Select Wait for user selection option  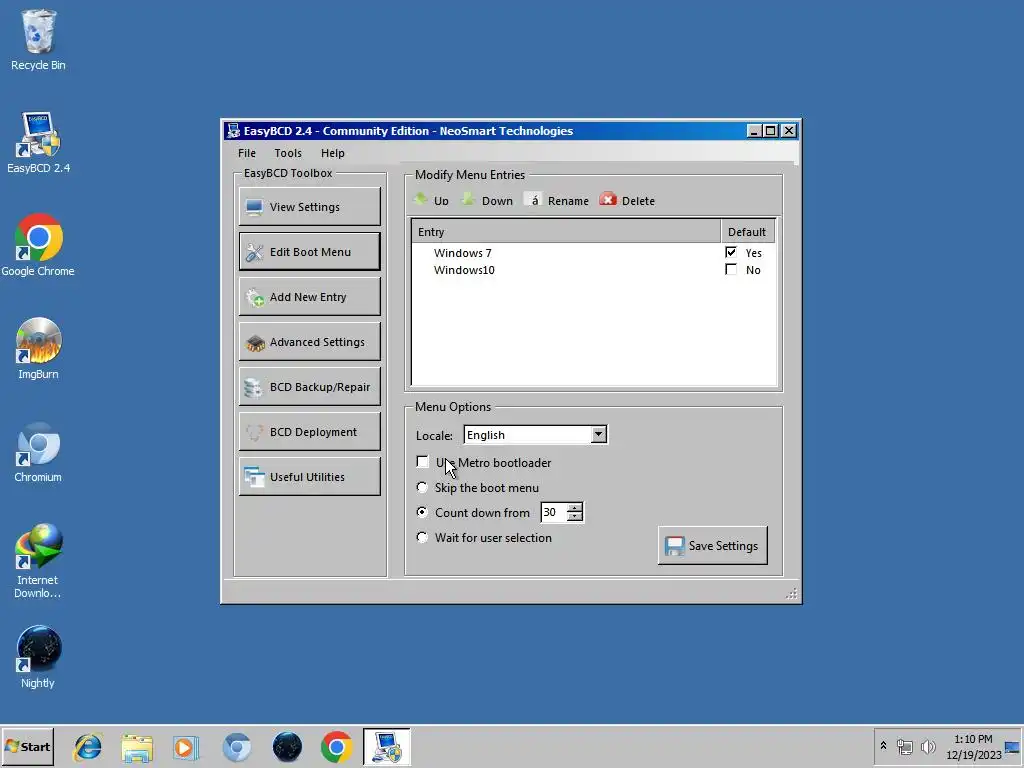pos(423,537)
